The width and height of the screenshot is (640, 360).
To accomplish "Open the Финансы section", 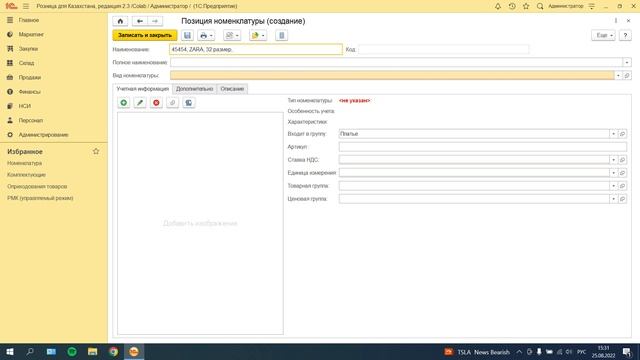I will pos(29,91).
